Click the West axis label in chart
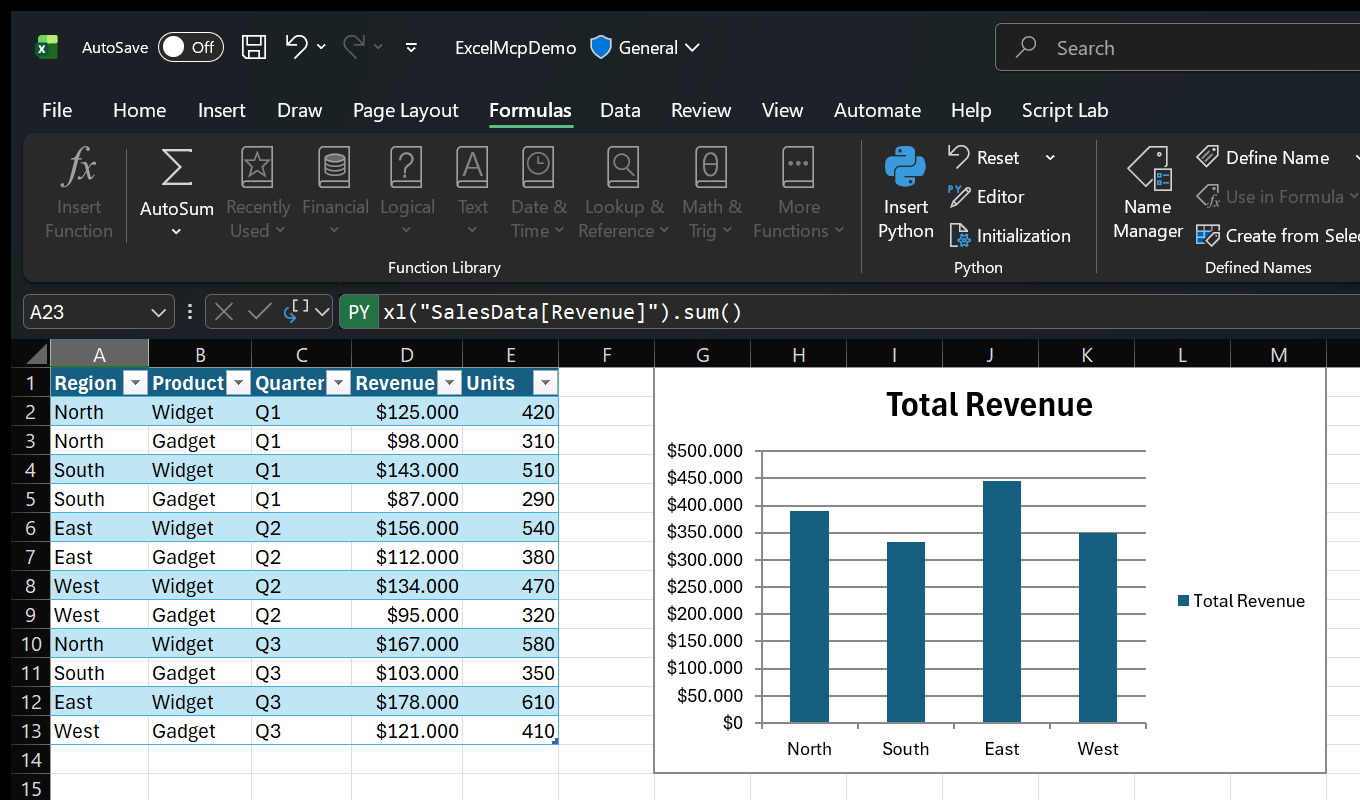 [1098, 749]
